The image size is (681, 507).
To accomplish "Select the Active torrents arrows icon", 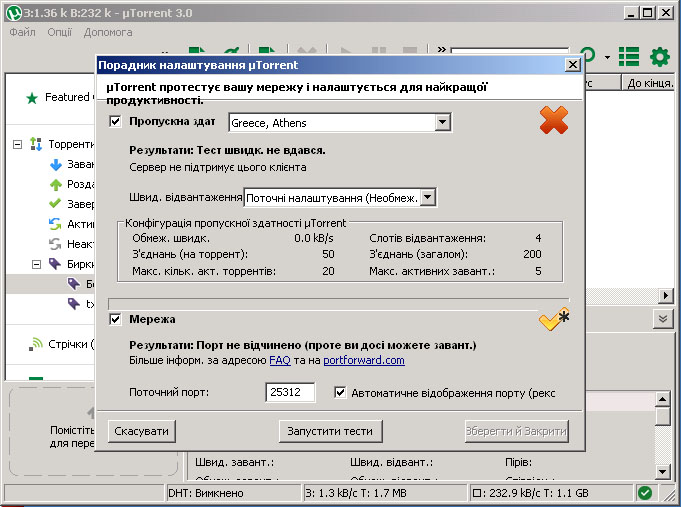I will point(55,224).
